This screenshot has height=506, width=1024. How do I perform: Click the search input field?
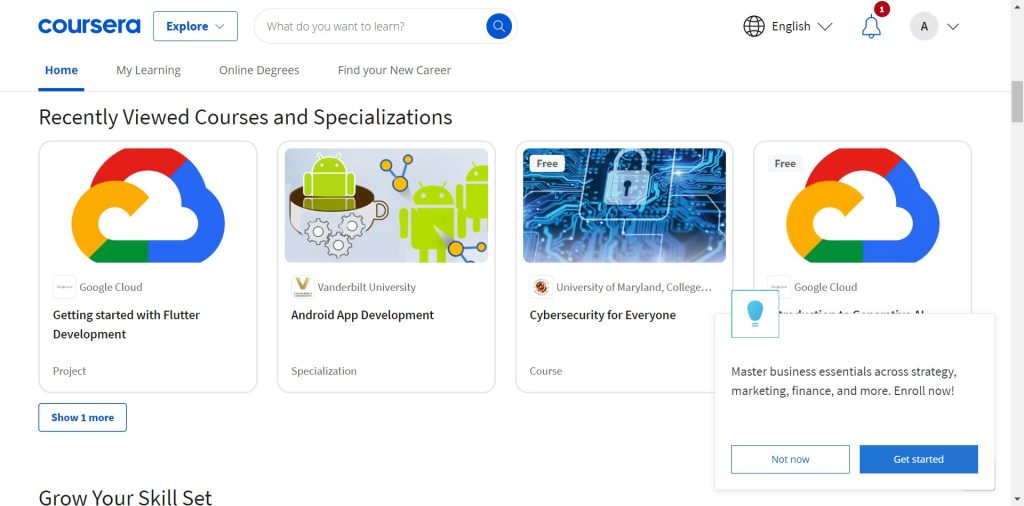[370, 26]
